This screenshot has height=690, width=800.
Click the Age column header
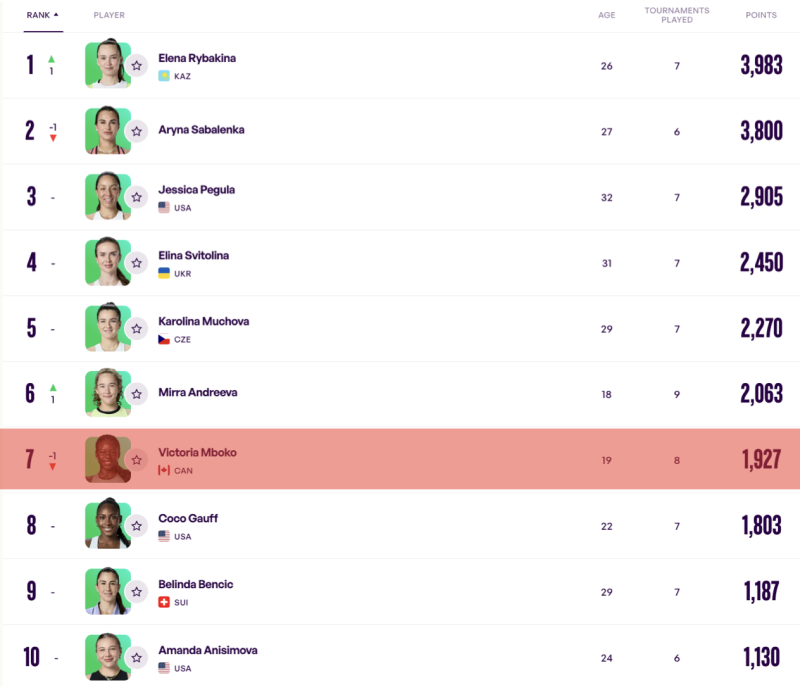tap(606, 15)
